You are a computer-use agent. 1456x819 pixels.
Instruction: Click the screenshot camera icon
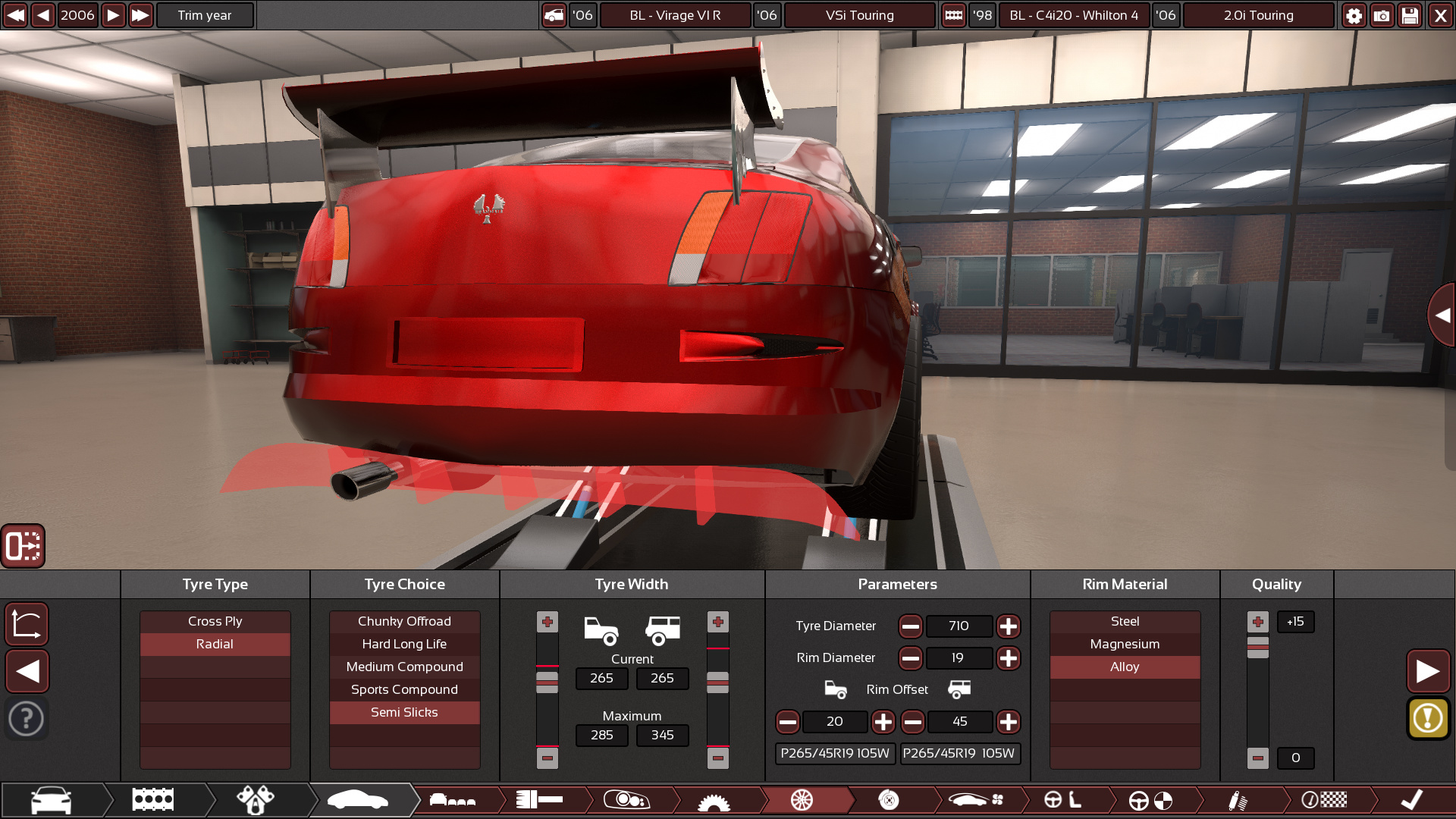coord(1382,15)
